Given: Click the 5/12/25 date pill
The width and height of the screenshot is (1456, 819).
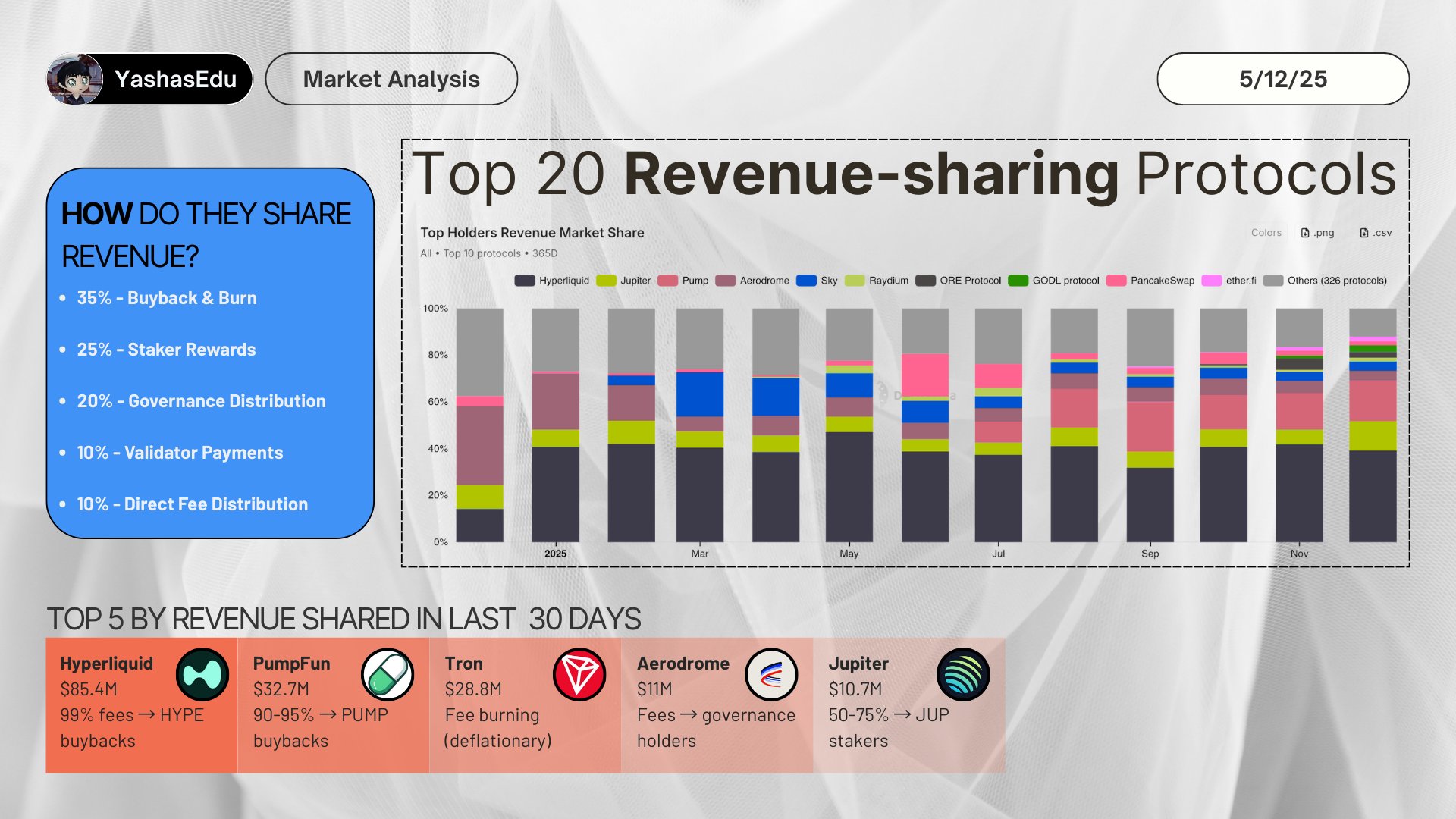Looking at the screenshot, I should pyautogui.click(x=1282, y=79).
